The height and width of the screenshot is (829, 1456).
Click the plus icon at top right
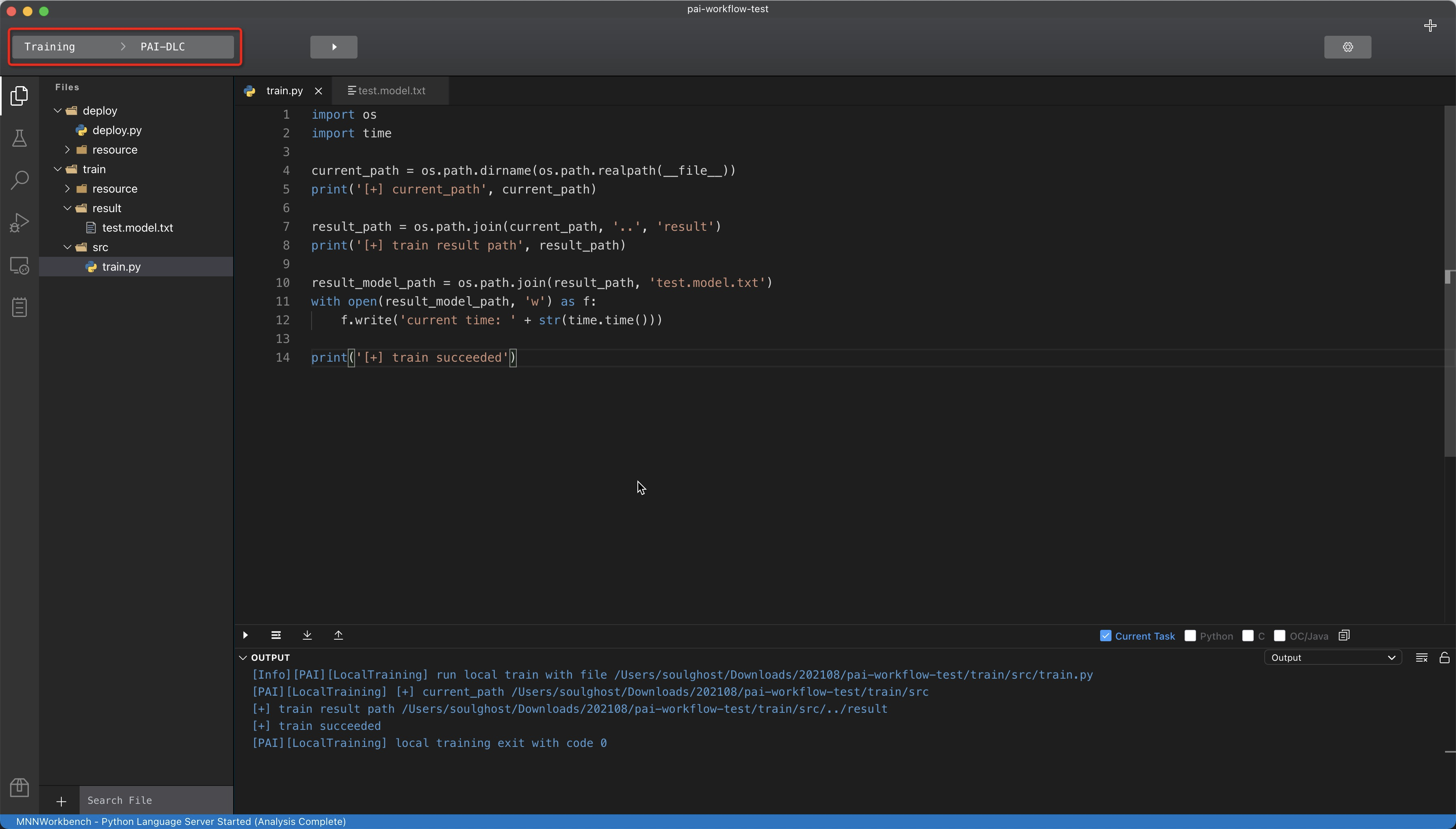point(1430,26)
